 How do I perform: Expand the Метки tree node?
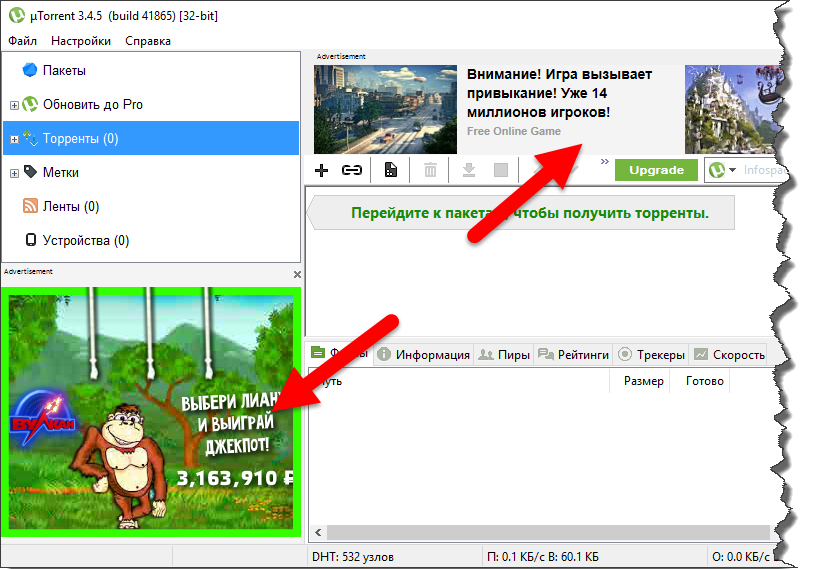tap(14, 174)
